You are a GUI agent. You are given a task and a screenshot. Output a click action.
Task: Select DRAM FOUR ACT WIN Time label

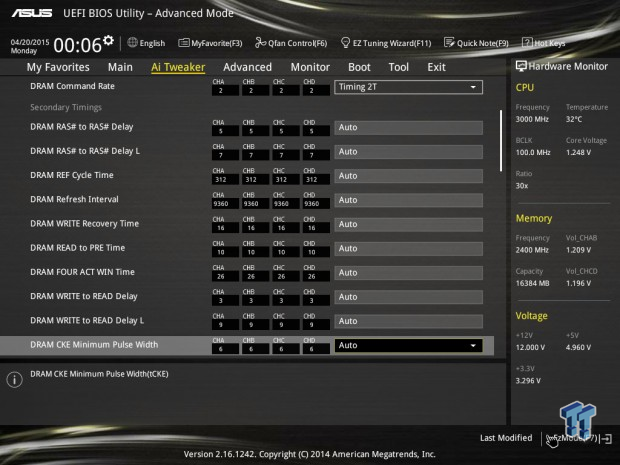[82, 272]
